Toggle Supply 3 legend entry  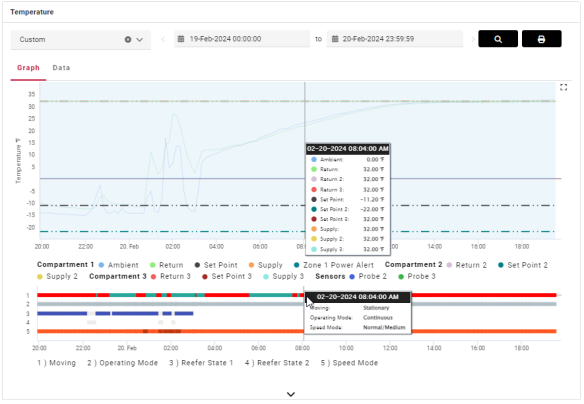click(x=283, y=276)
